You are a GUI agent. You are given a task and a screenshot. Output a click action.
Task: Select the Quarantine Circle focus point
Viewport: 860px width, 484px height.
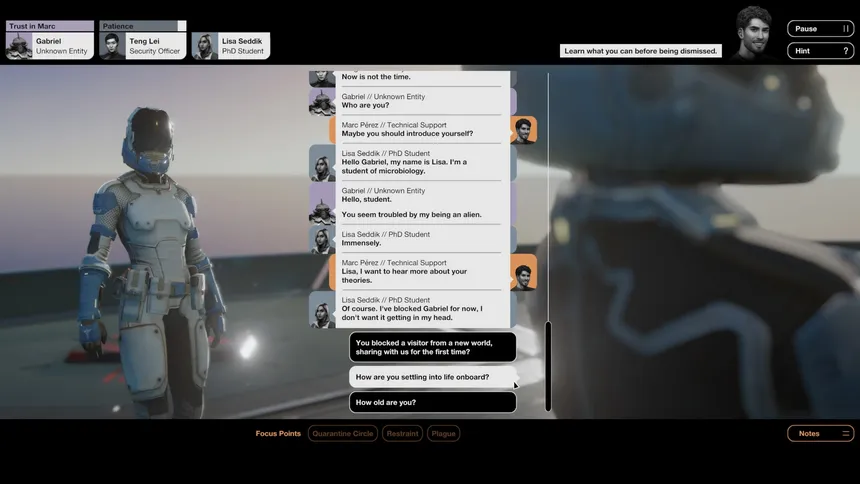[x=343, y=434]
